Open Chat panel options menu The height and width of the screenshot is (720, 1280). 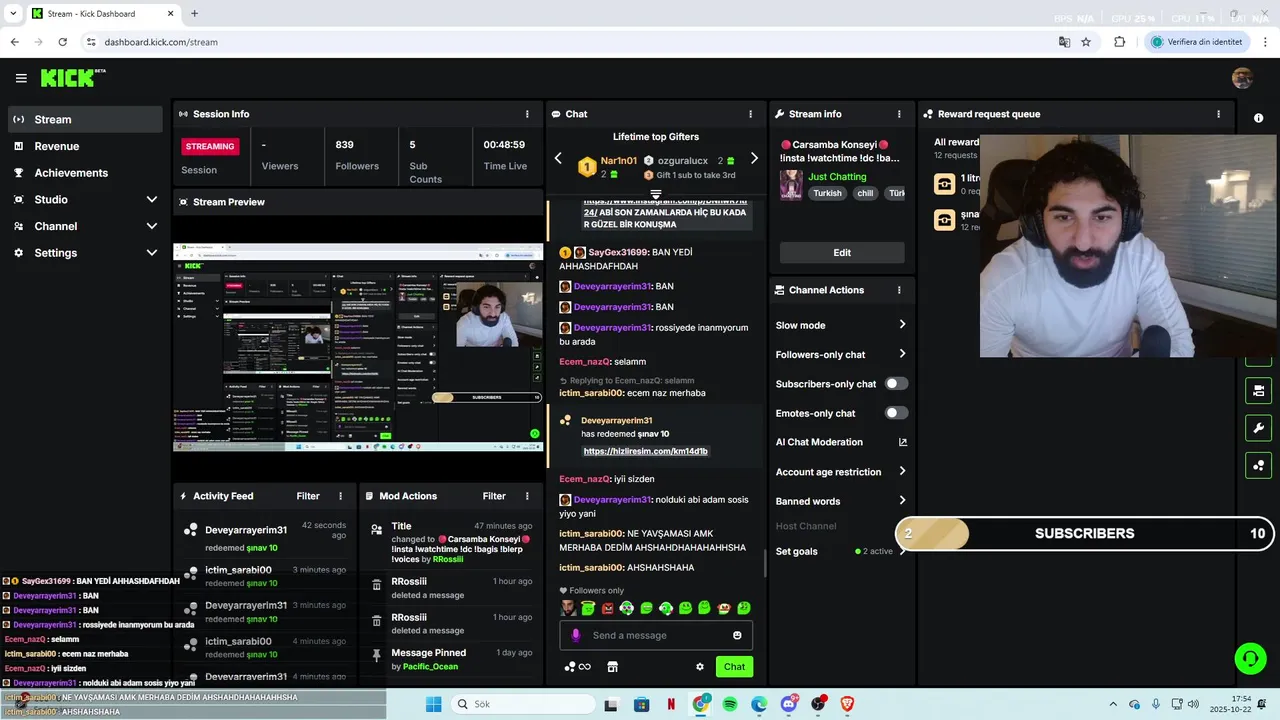point(750,114)
